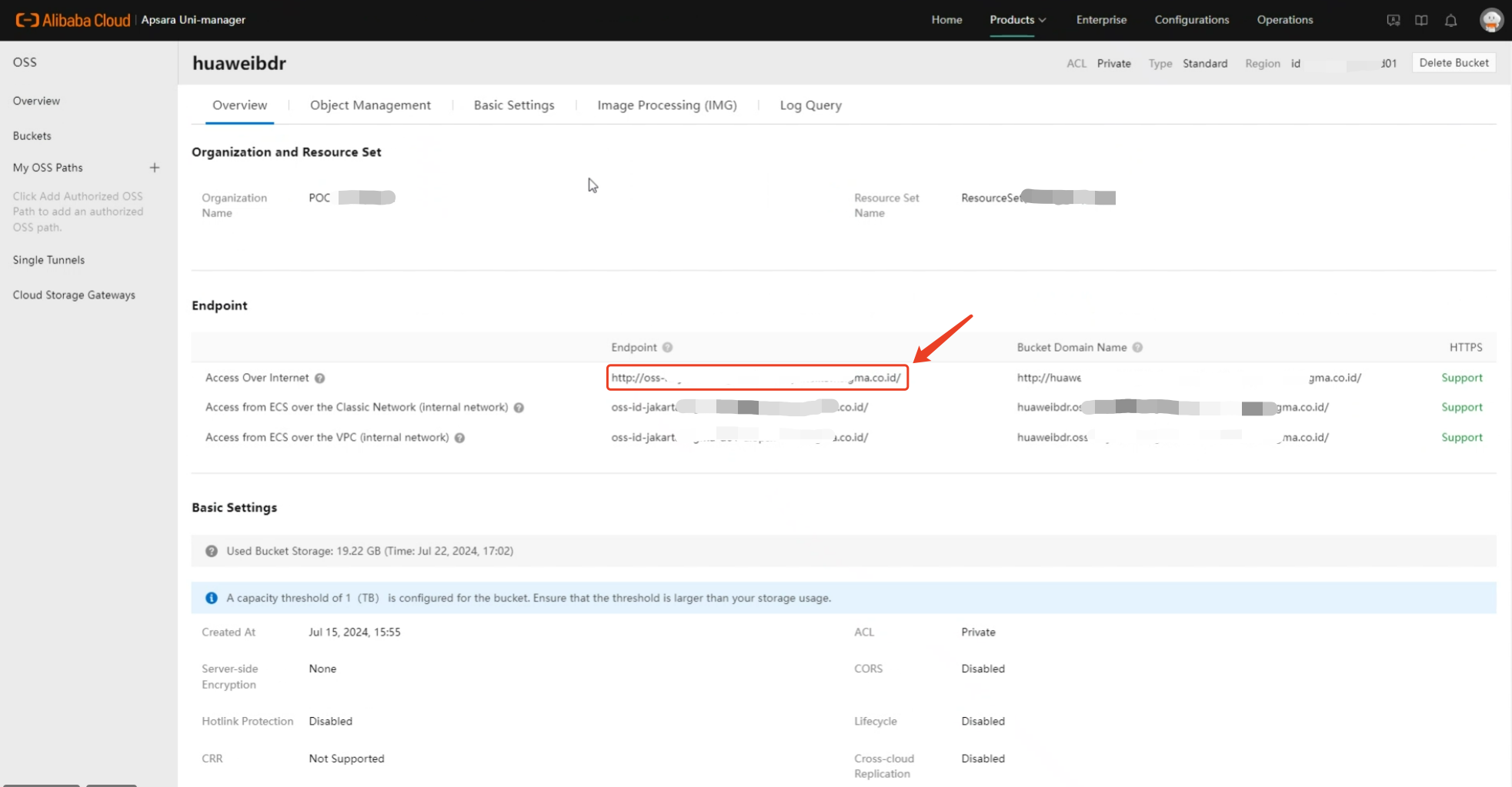This screenshot has width=1512, height=787.
Task: Switch to the Basic Settings tab
Action: pyautogui.click(x=514, y=105)
